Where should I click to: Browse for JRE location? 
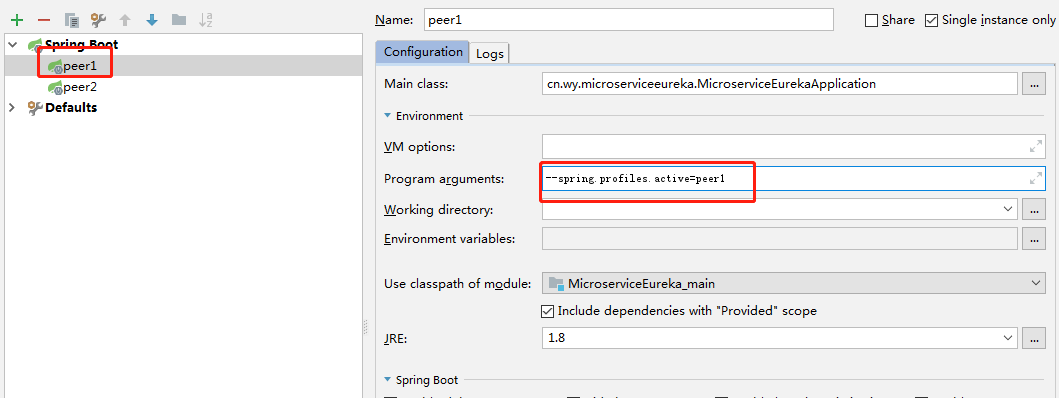click(1033, 337)
